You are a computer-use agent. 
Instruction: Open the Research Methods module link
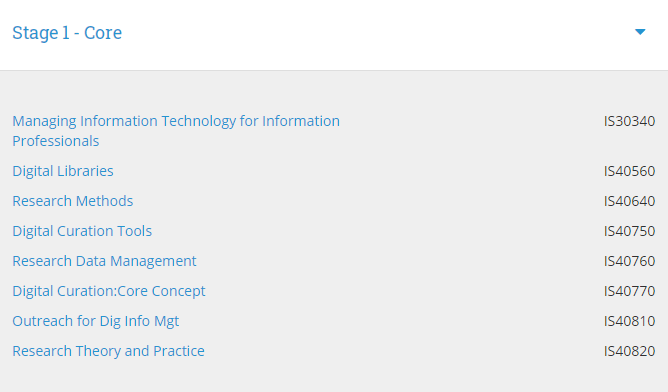coord(72,201)
